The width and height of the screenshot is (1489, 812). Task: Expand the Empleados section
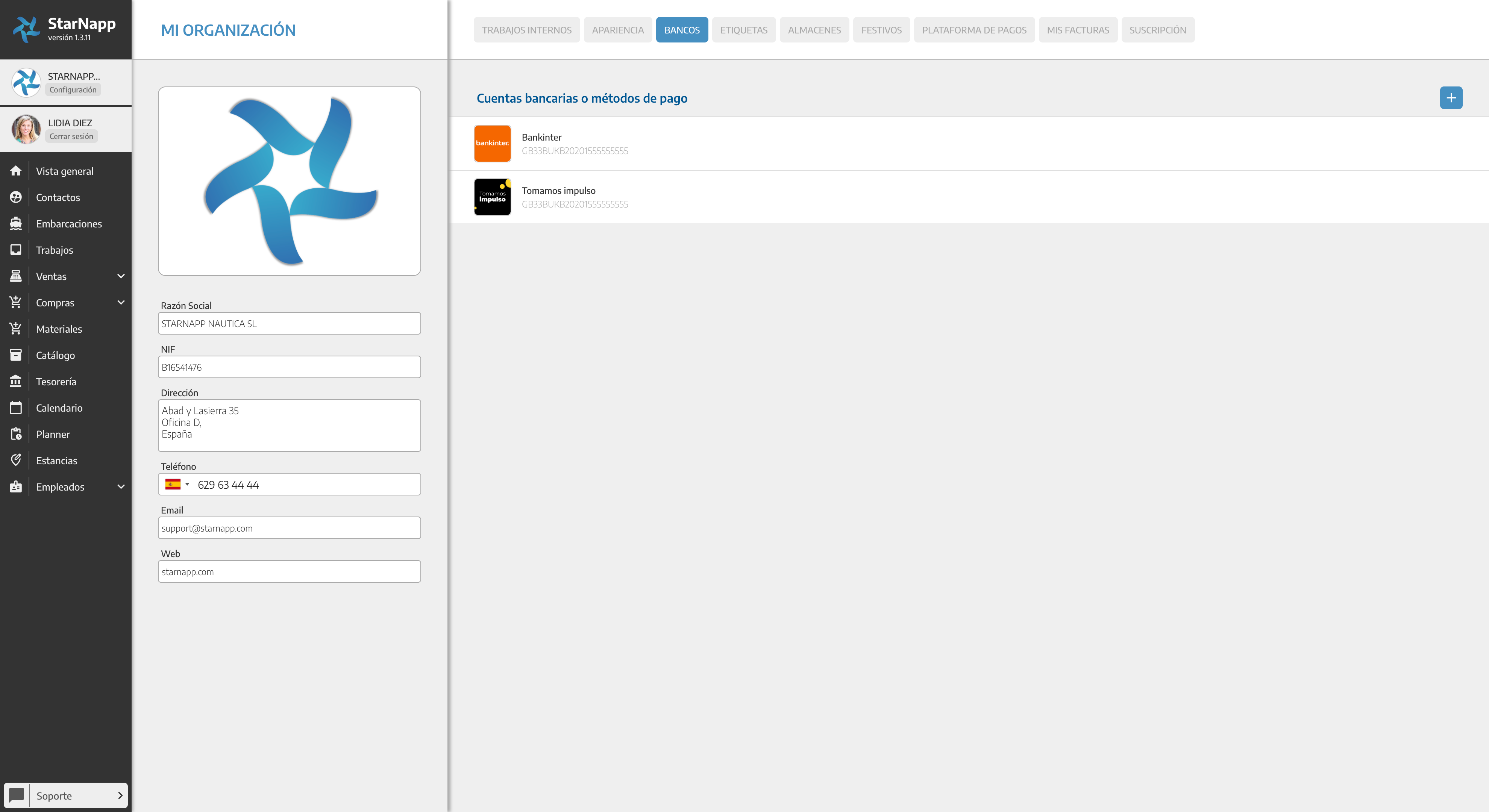pos(121,486)
